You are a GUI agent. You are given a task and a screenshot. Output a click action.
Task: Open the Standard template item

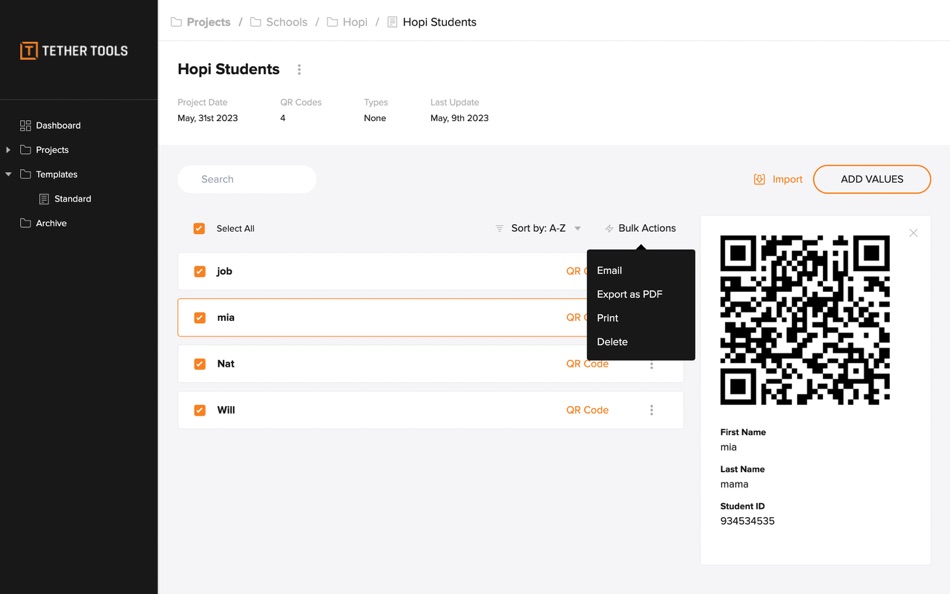pos(73,199)
